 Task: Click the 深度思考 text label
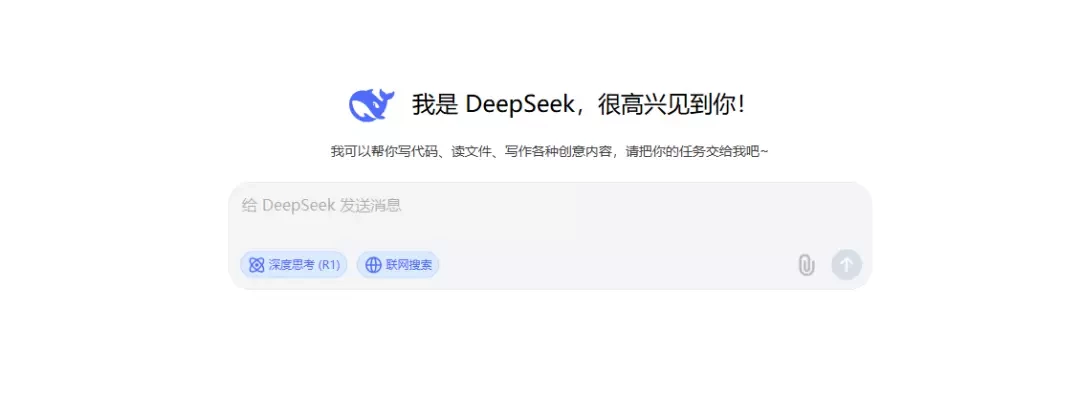point(291,265)
